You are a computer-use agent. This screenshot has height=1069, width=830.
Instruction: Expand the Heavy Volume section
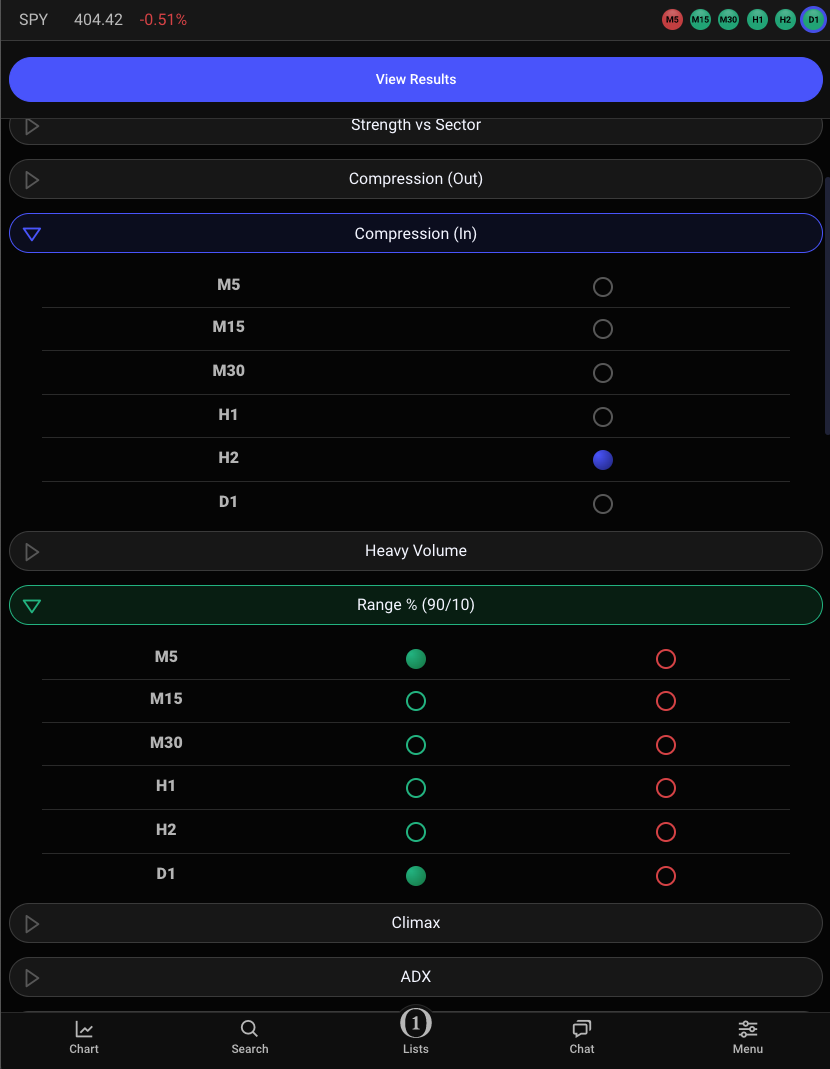416,551
